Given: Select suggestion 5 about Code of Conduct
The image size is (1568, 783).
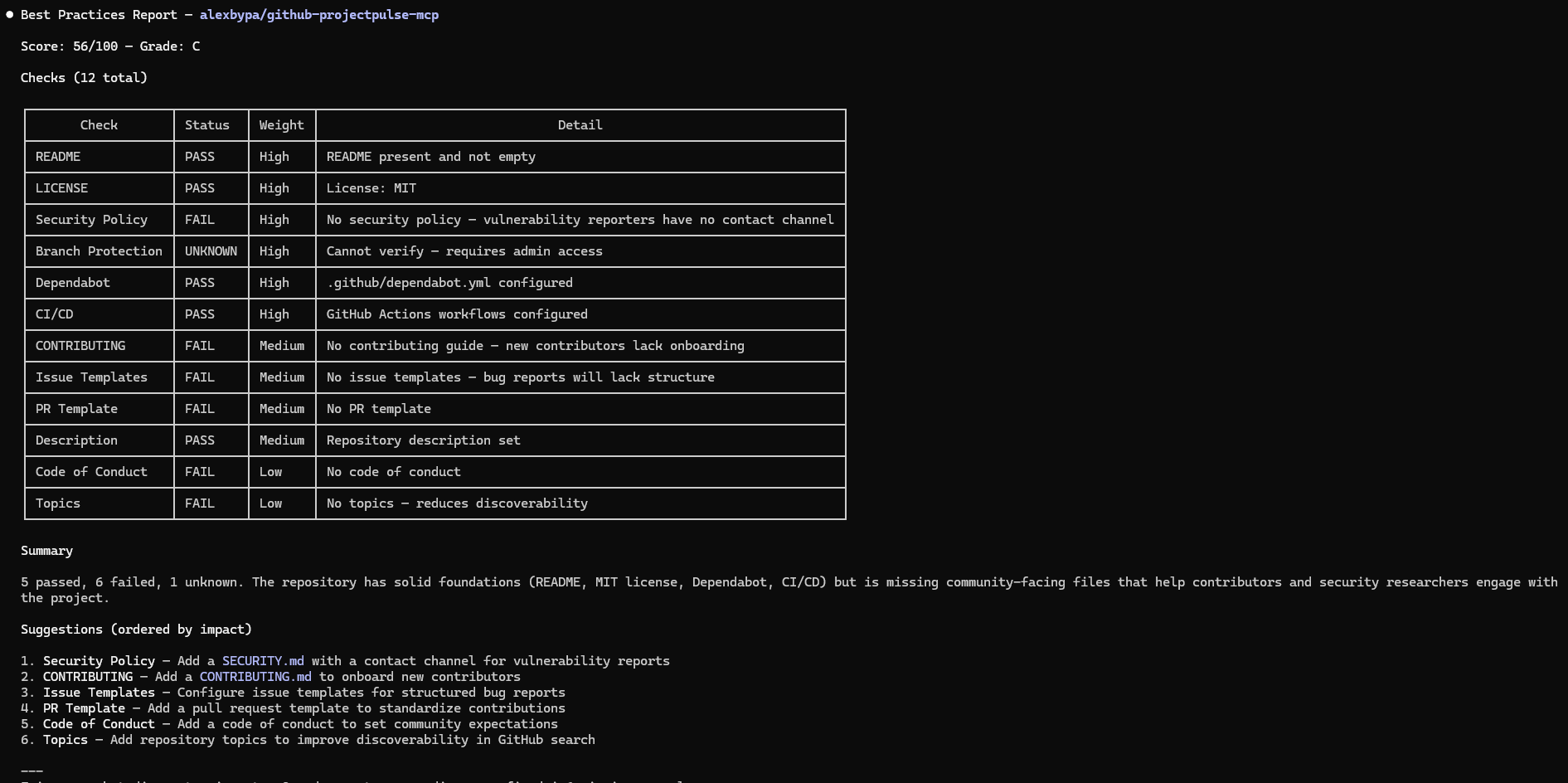Looking at the screenshot, I should [x=289, y=724].
